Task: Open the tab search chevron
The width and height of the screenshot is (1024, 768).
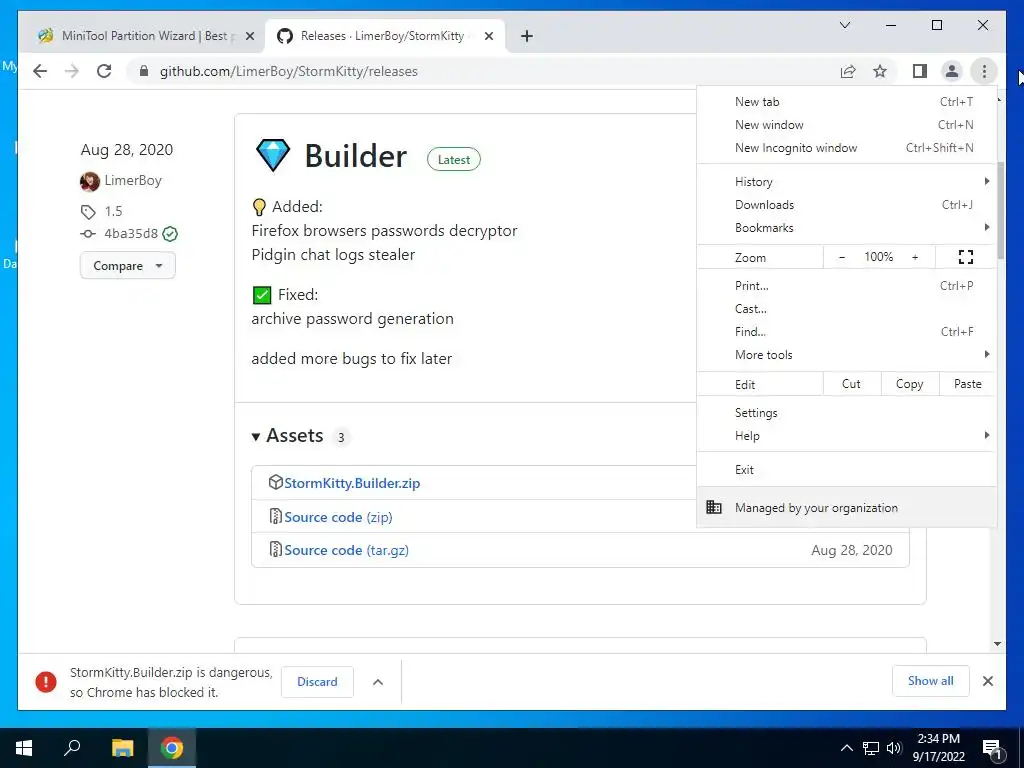Action: click(x=844, y=25)
